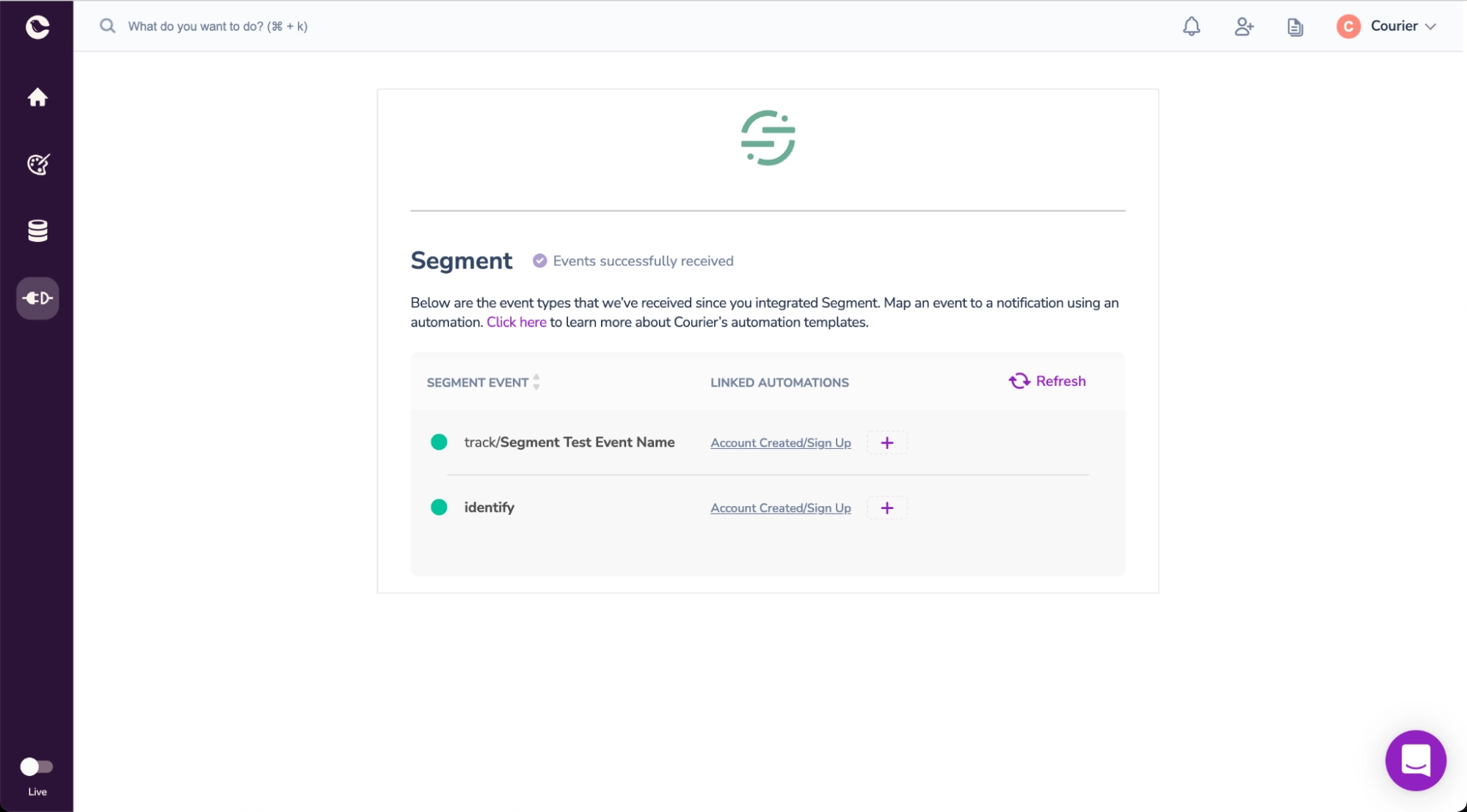
Task: Sort by the Segment Event column arrows
Action: point(536,382)
